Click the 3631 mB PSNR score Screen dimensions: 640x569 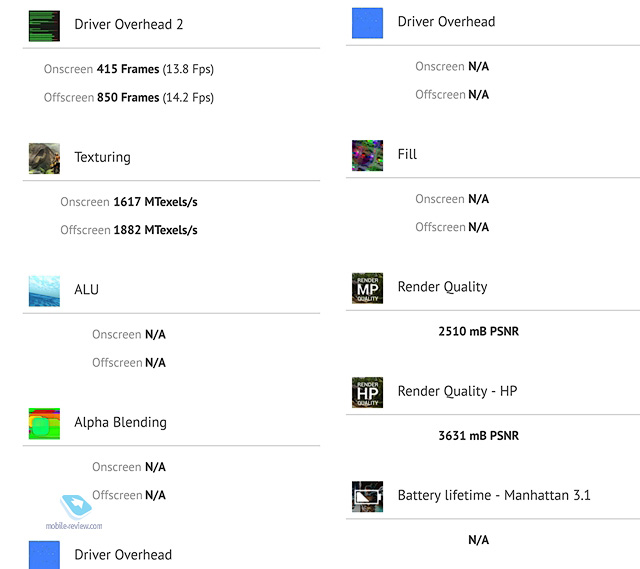(x=478, y=436)
